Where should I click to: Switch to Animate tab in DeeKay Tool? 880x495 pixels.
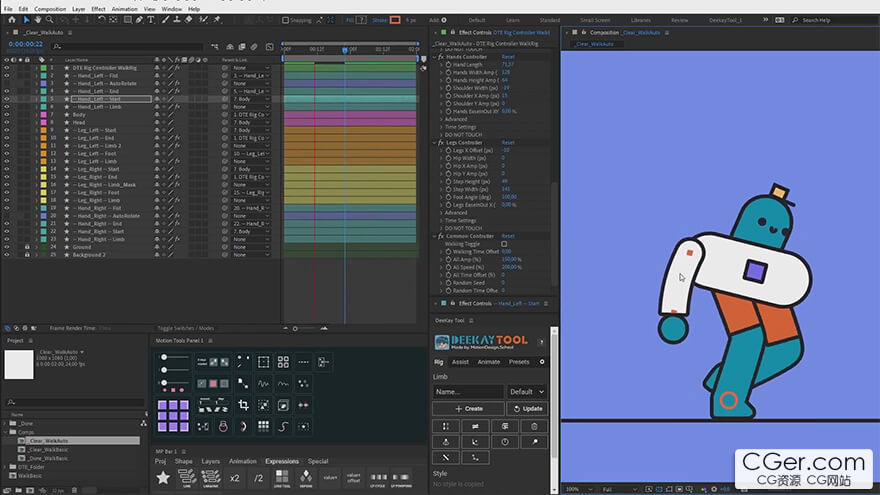(489, 362)
